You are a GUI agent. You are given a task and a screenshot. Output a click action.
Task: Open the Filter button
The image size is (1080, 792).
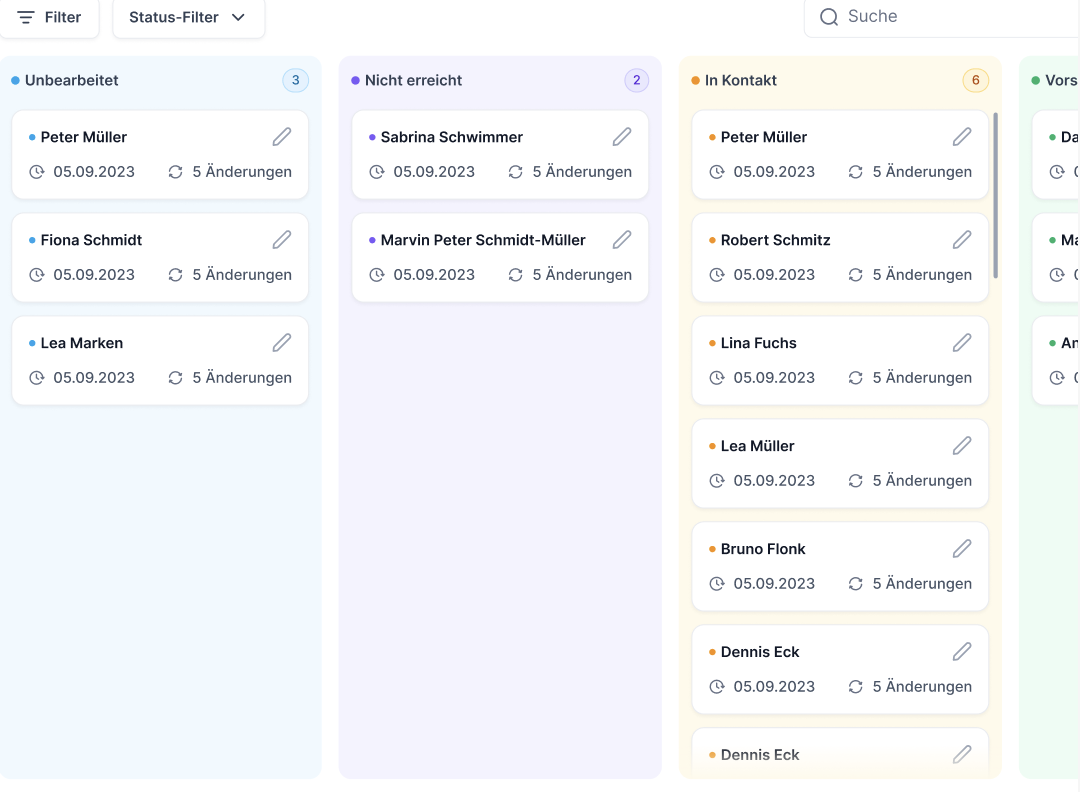(x=49, y=17)
